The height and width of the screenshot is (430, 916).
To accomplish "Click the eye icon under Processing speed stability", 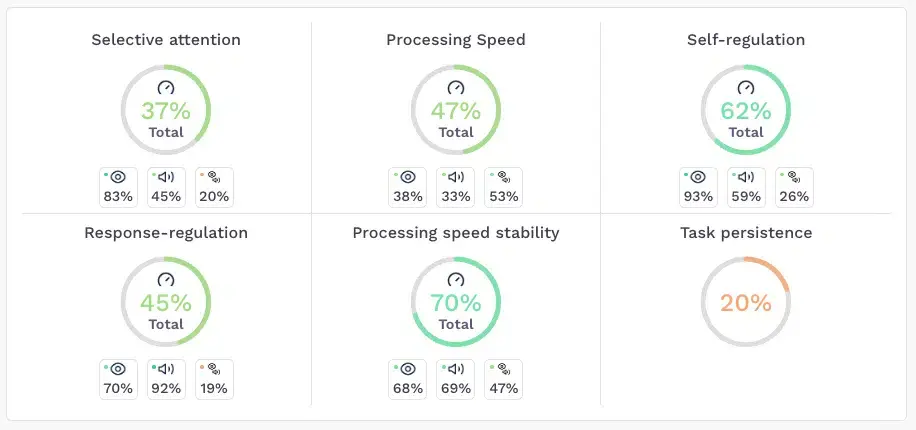I will tap(409, 370).
